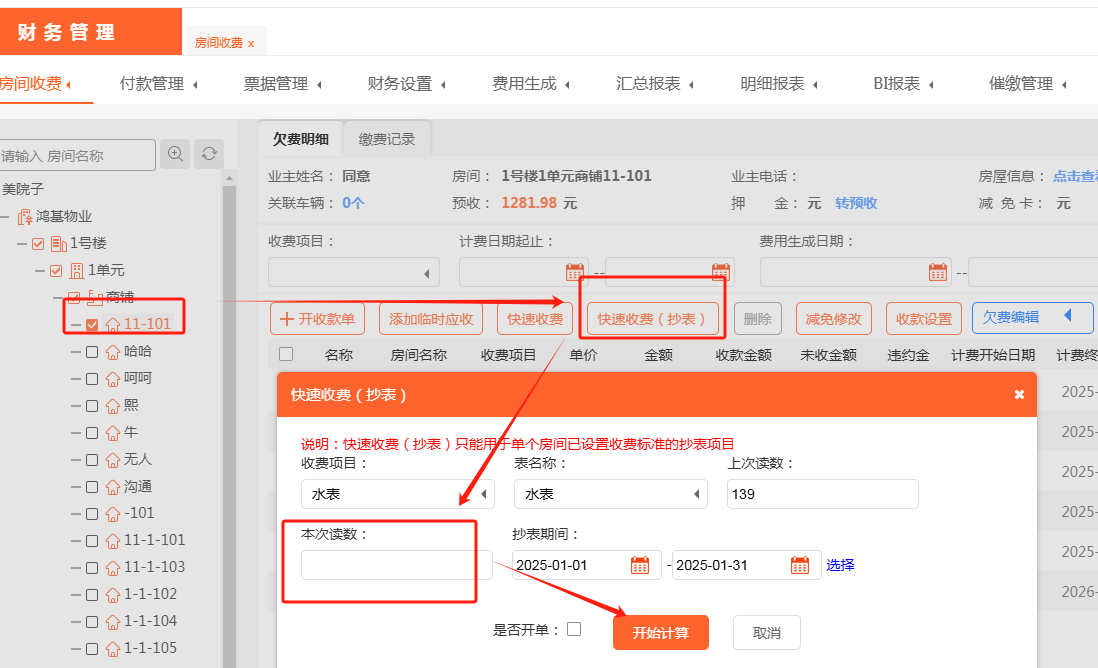Screen dimensions: 1098x668
Task: Click the 转预收 link
Action: [856, 203]
